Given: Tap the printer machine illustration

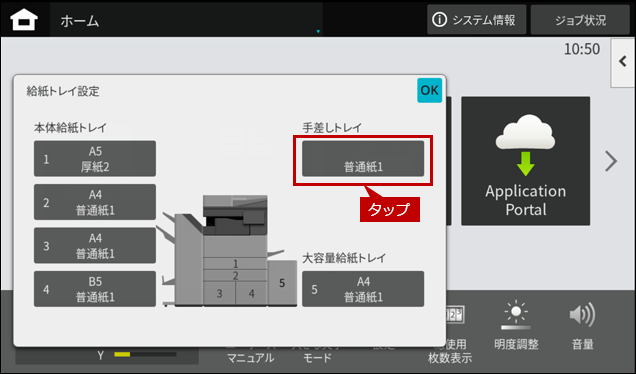Looking at the screenshot, I should (230, 250).
